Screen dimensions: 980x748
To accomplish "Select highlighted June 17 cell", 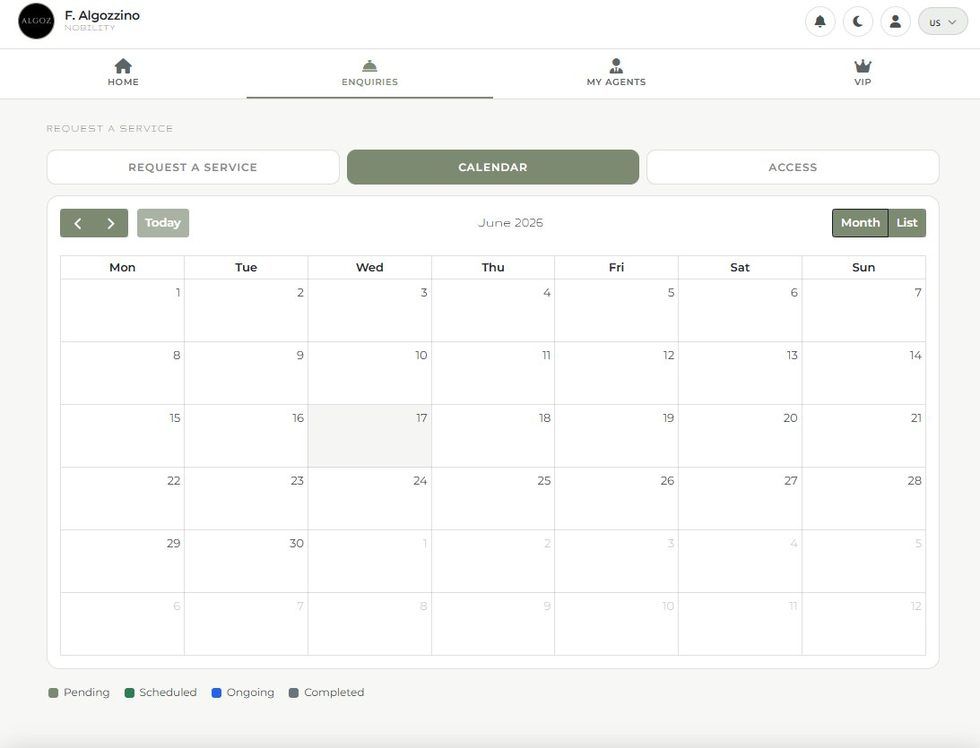I will click(369, 436).
